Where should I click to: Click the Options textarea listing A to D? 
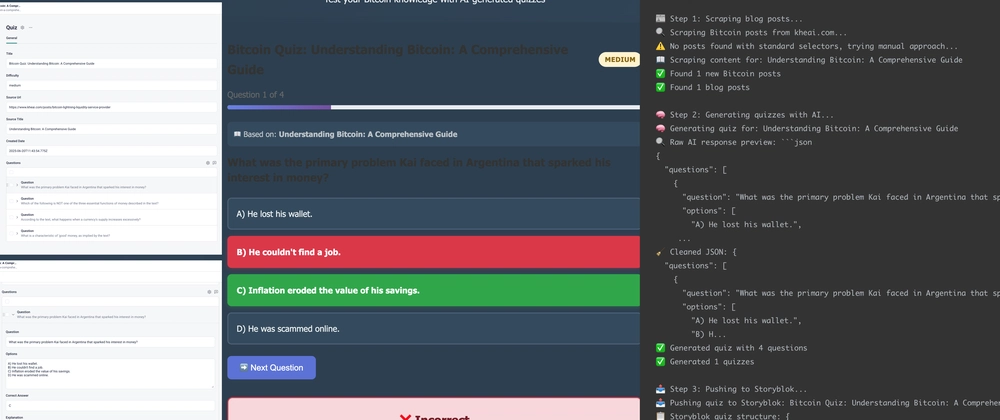pos(110,373)
